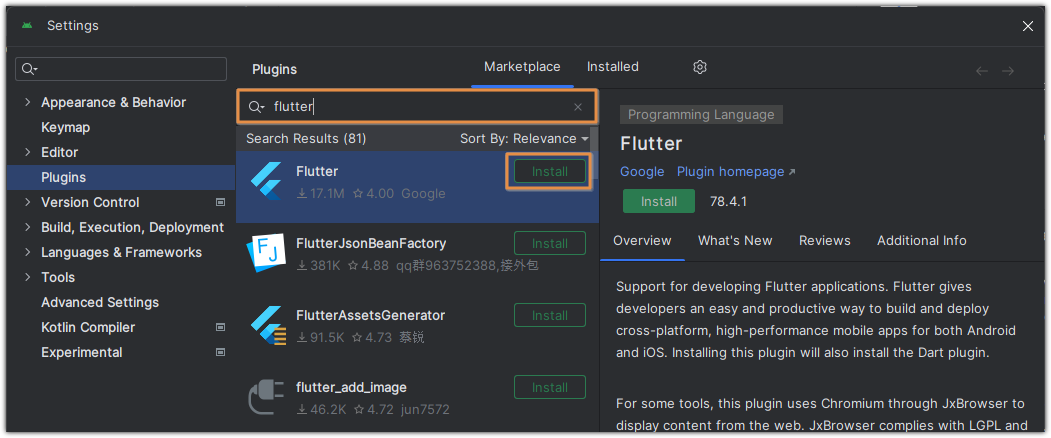
Task: Clear the flutter search text with the X icon
Action: [x=578, y=107]
